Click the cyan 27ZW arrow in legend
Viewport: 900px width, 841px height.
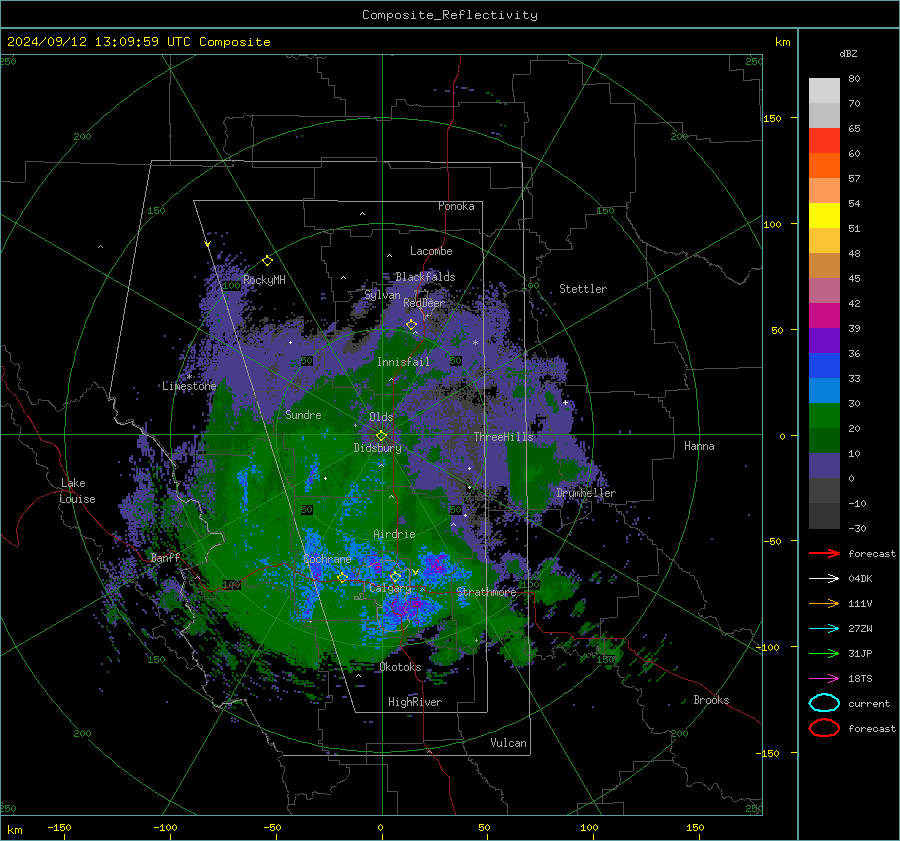coord(824,628)
